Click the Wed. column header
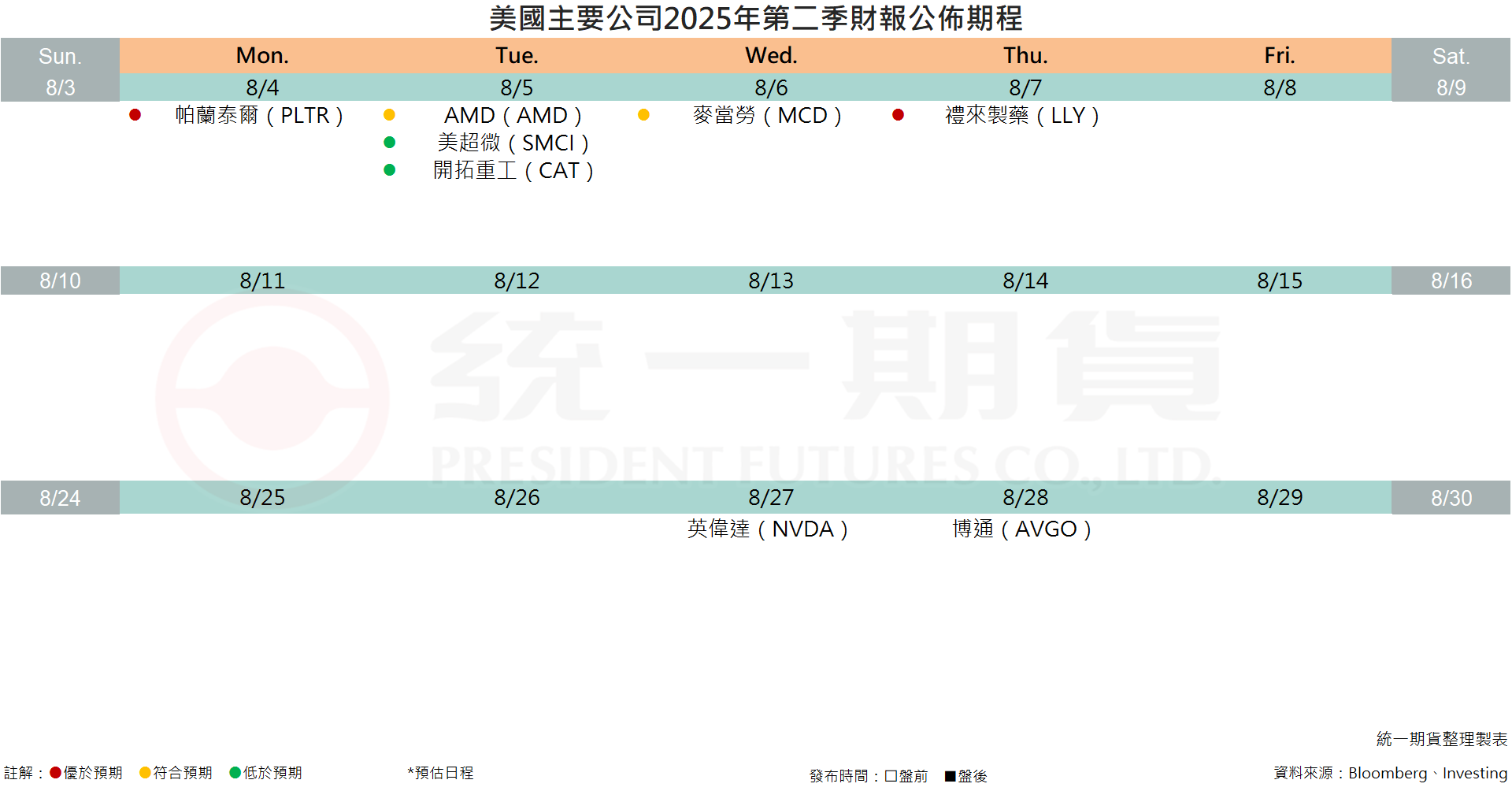 click(x=771, y=56)
